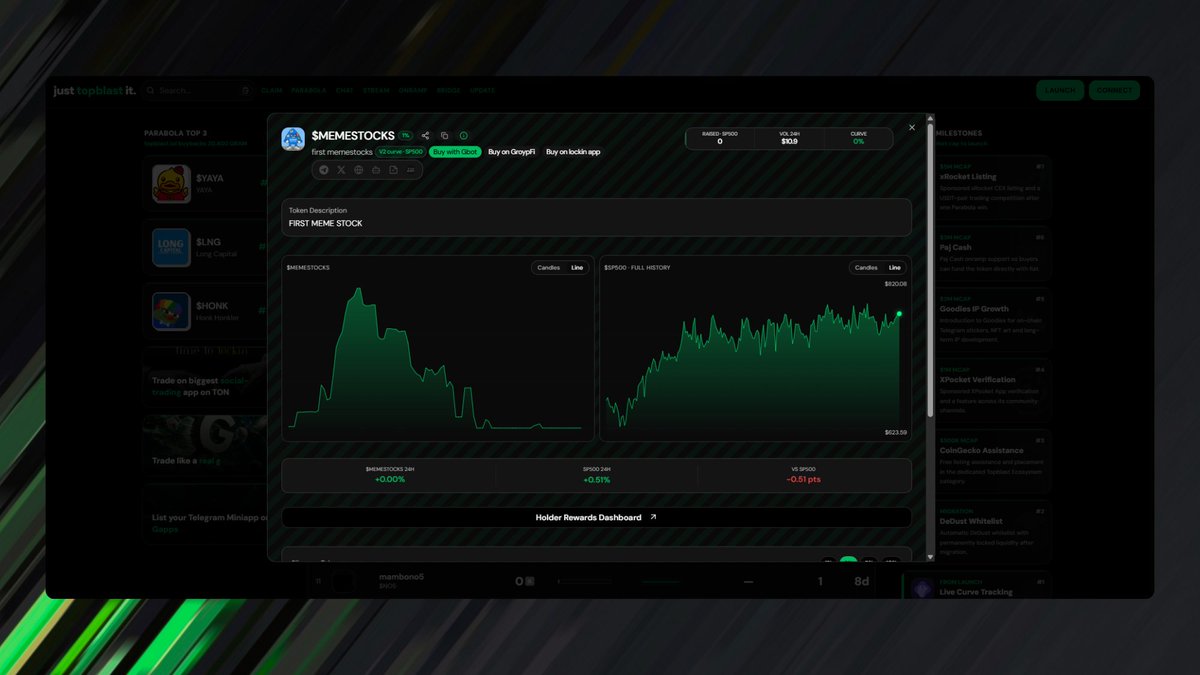Focus the Search field in top bar

tap(198, 90)
